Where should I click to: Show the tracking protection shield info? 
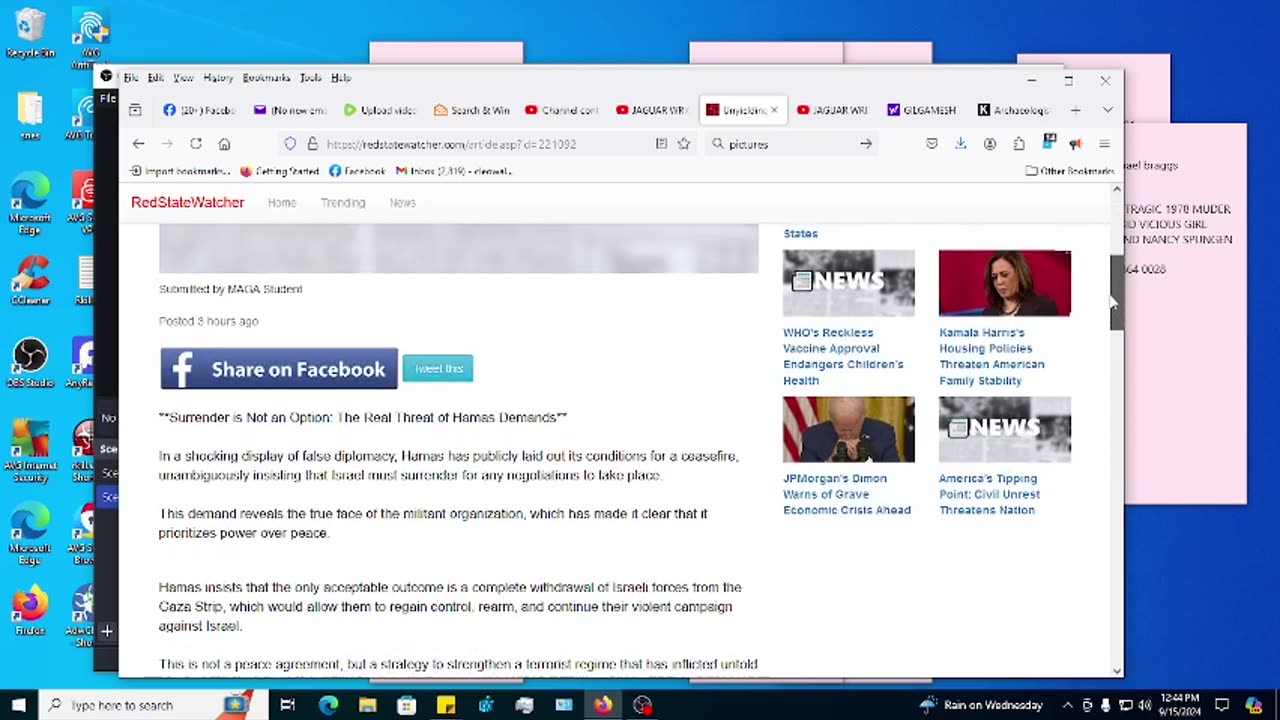click(x=290, y=144)
